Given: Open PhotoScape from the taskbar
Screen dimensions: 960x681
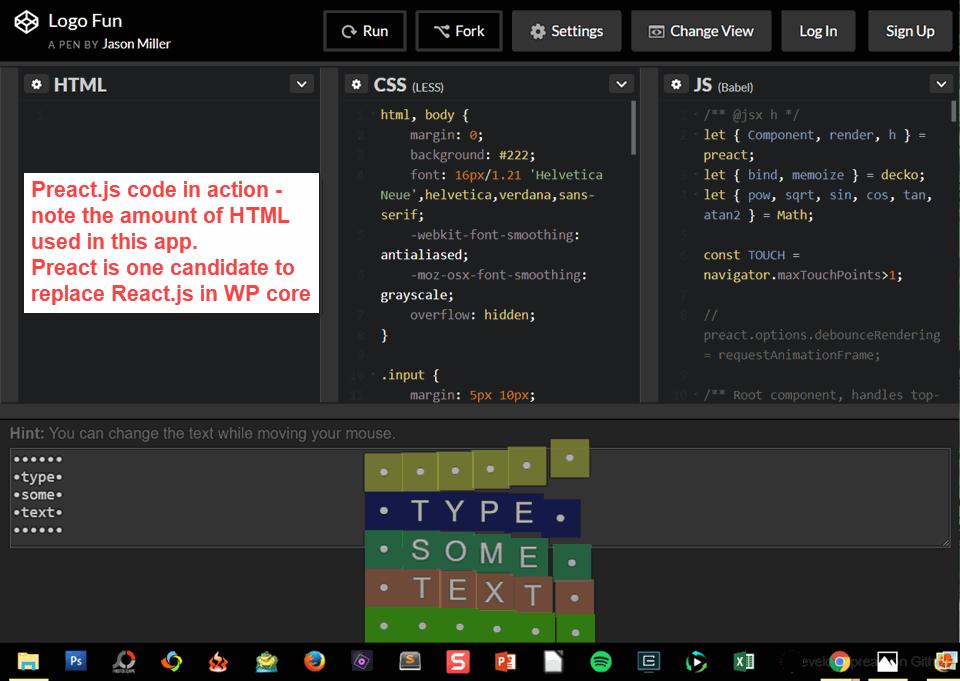Looking at the screenshot, I should (124, 662).
